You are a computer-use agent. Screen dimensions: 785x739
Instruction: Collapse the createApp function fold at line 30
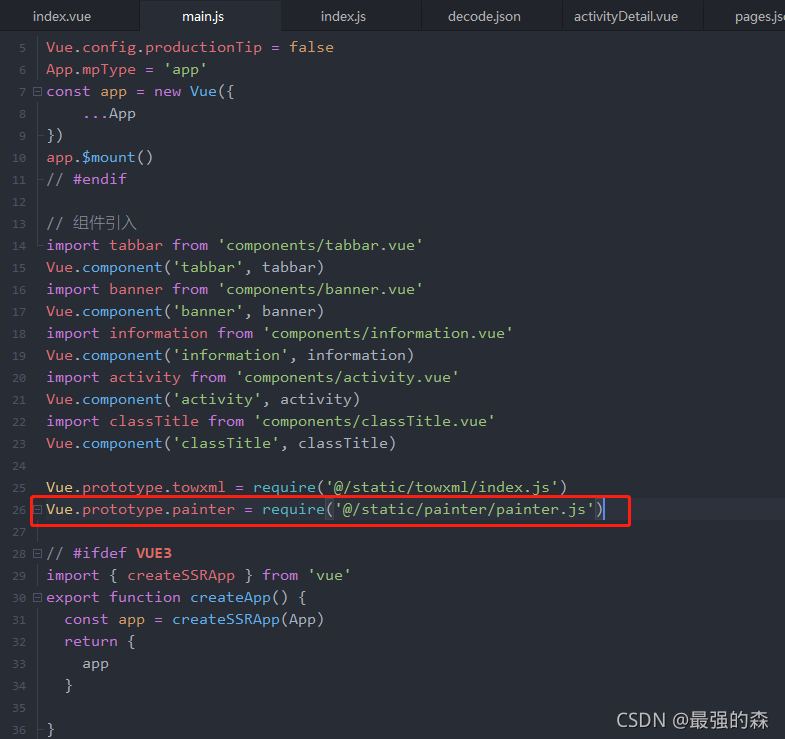pyautogui.click(x=37, y=598)
